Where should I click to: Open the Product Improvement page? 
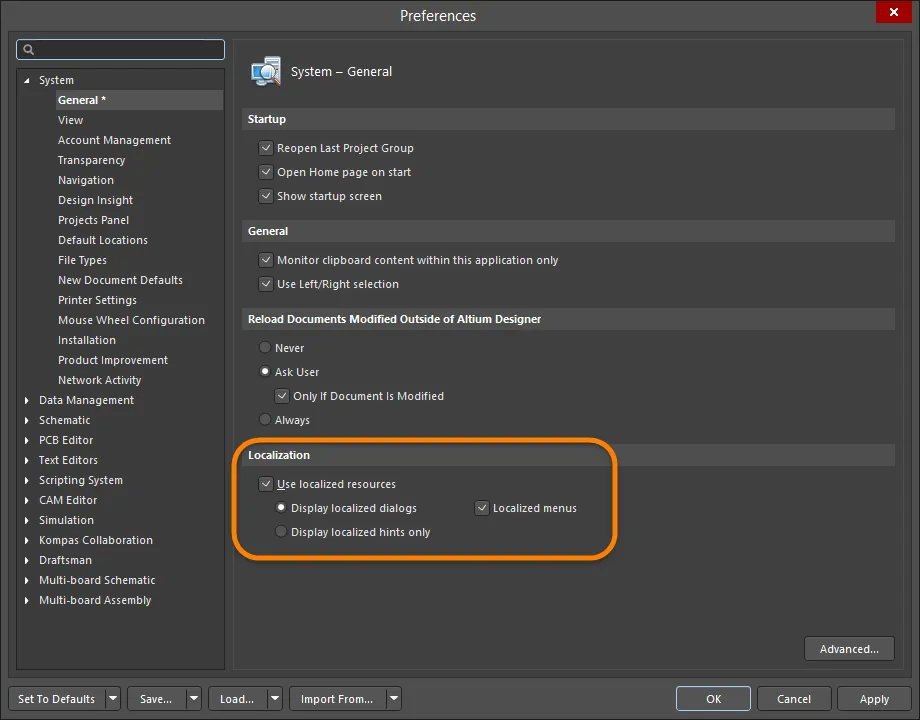pos(113,360)
